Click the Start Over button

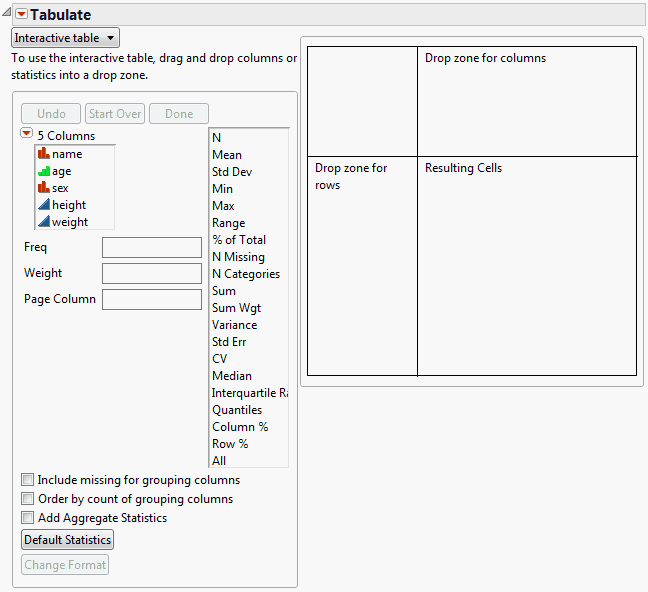pyautogui.click(x=115, y=114)
